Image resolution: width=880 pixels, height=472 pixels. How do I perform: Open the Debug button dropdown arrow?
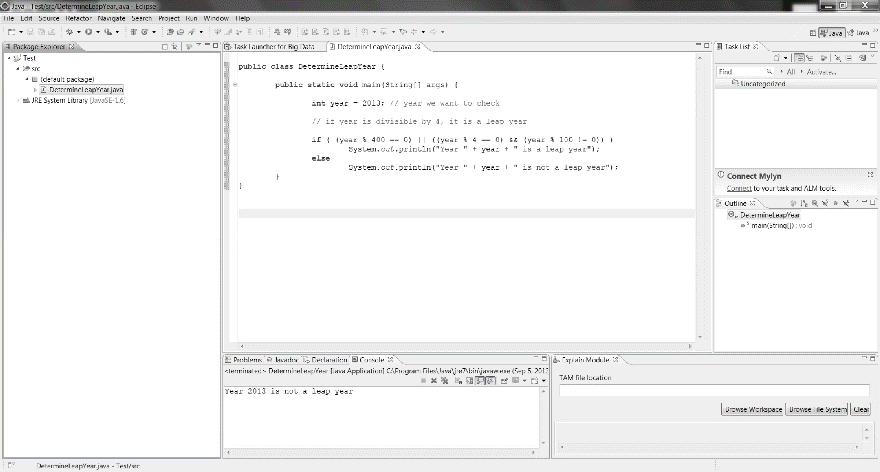tap(78, 32)
